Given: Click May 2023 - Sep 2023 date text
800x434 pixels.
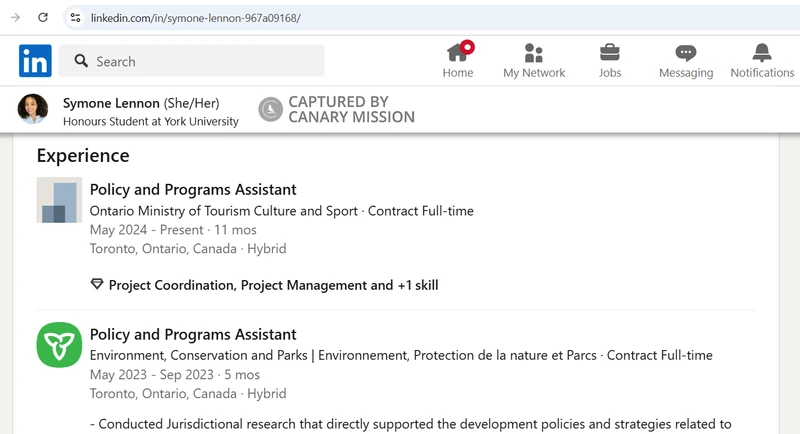Looking at the screenshot, I should coord(152,375).
